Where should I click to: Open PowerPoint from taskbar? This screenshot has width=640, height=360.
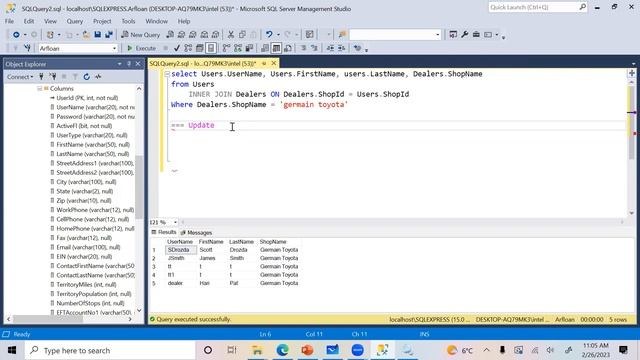tap(307, 350)
